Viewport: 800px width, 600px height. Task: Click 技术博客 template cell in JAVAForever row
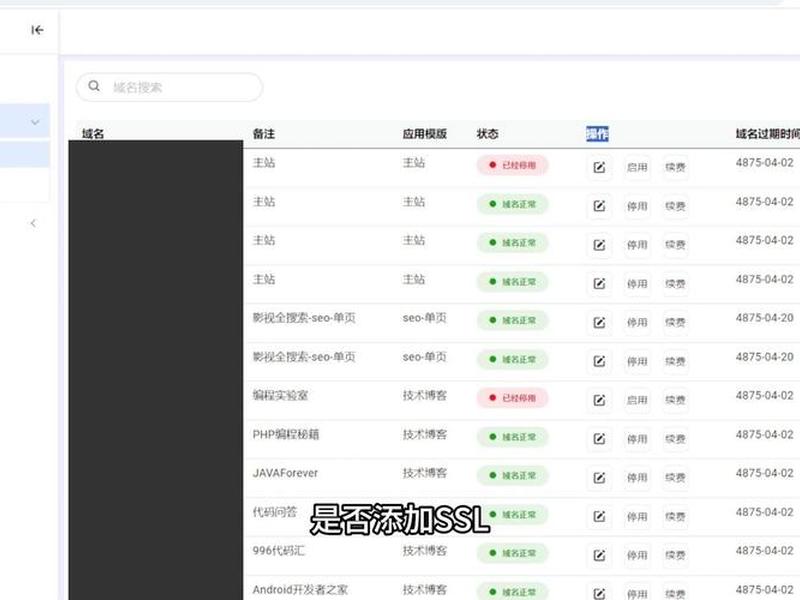[x=424, y=473]
